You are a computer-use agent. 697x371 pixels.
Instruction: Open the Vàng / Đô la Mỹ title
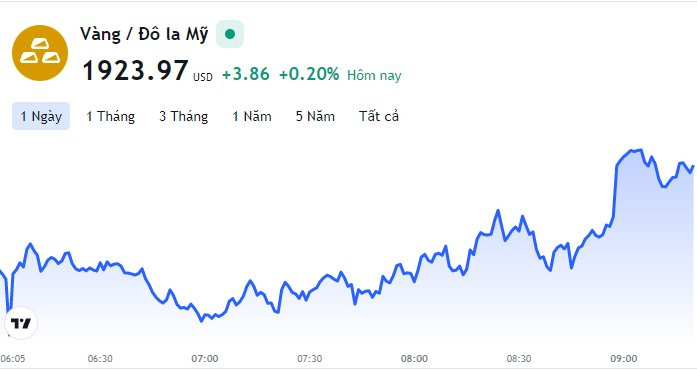click(x=144, y=34)
